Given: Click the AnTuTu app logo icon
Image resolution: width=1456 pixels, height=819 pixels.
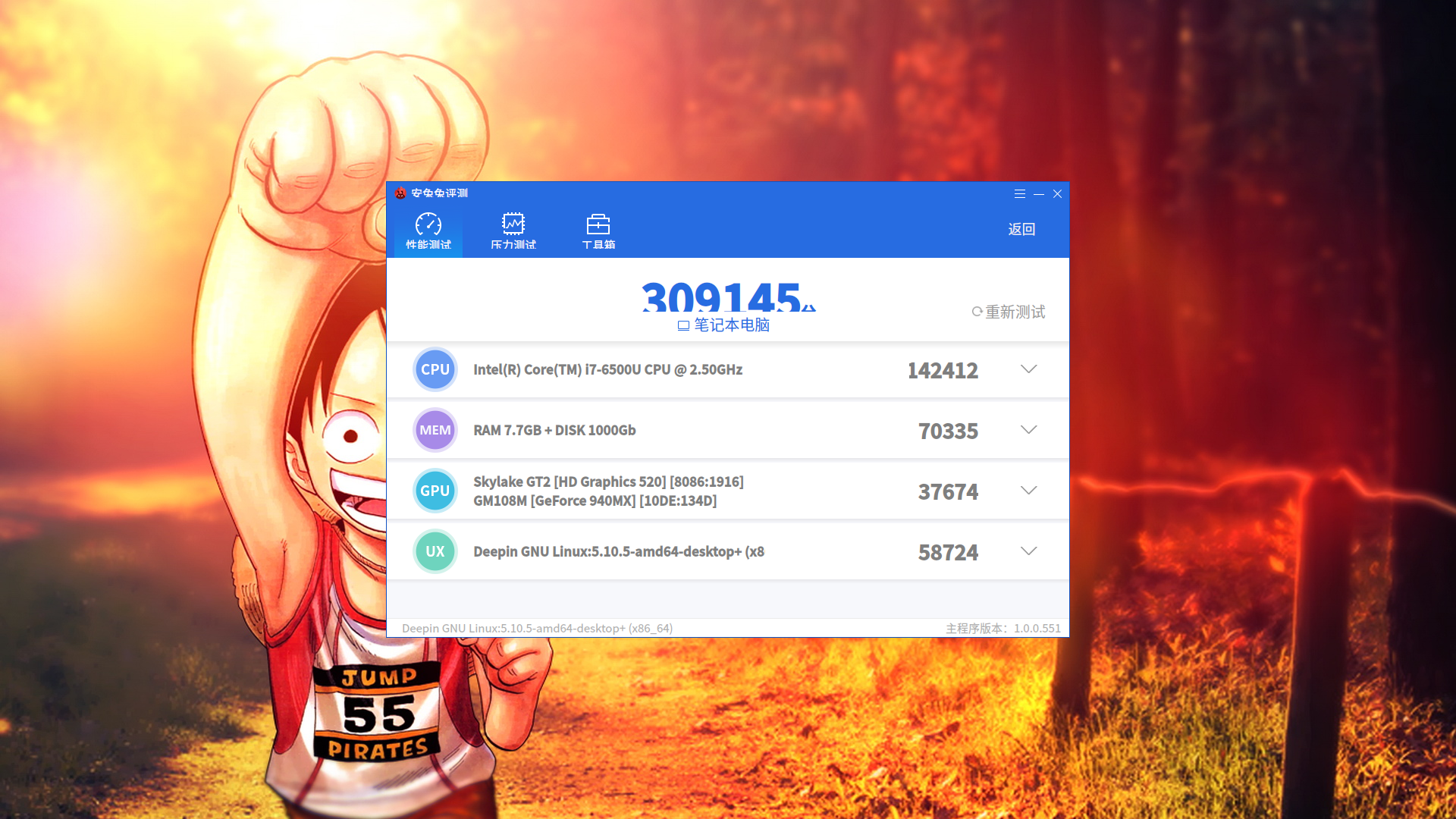Looking at the screenshot, I should pos(400,193).
